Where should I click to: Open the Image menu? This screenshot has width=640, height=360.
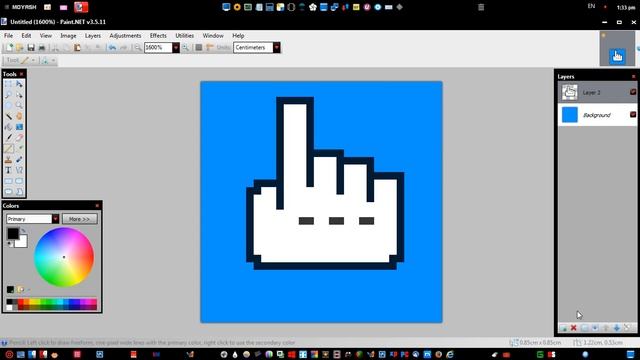pyautogui.click(x=68, y=36)
